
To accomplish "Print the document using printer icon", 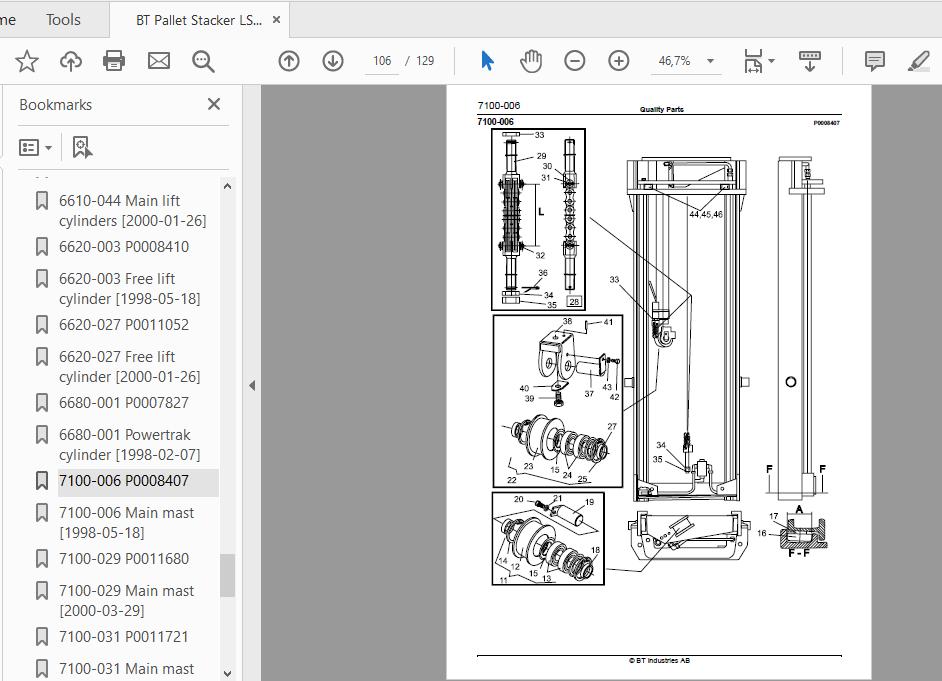I will [x=114, y=62].
